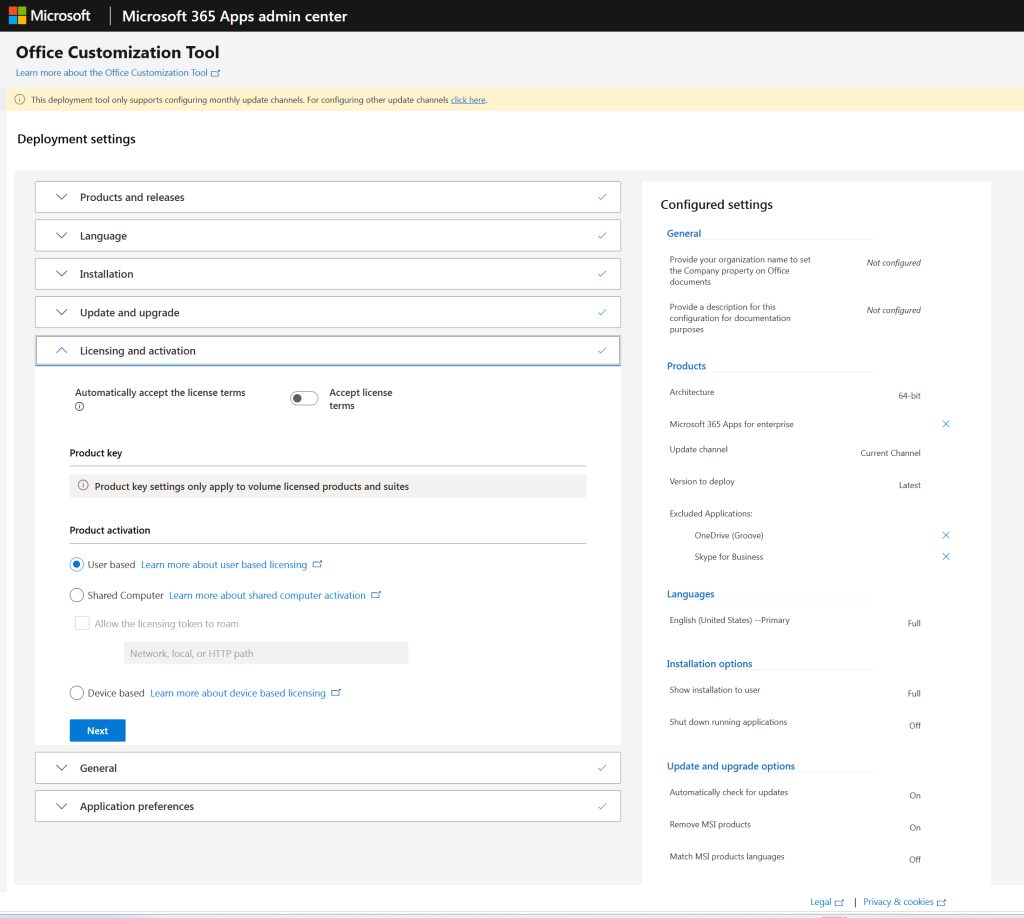Viewport: 1024px width, 918px height.
Task: Click 'Automatically check for updates' setting
Action: [x=729, y=793]
